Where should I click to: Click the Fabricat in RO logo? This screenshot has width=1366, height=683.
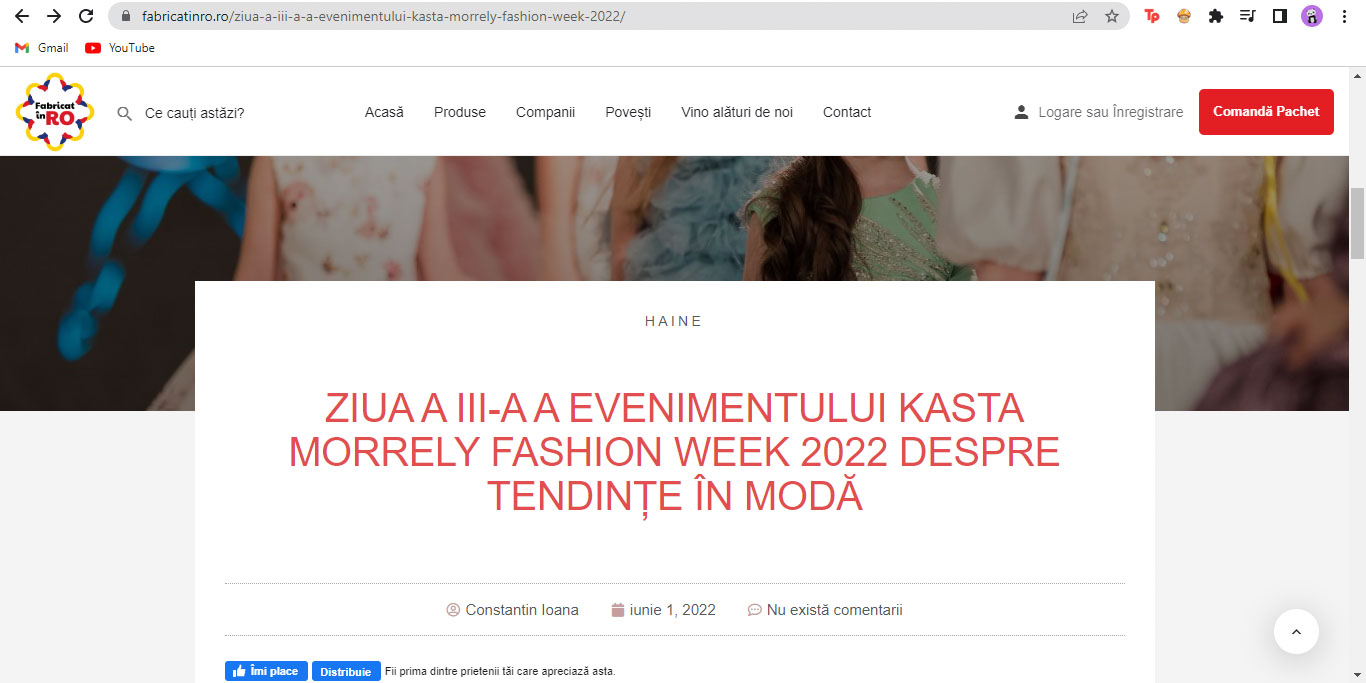click(x=55, y=112)
